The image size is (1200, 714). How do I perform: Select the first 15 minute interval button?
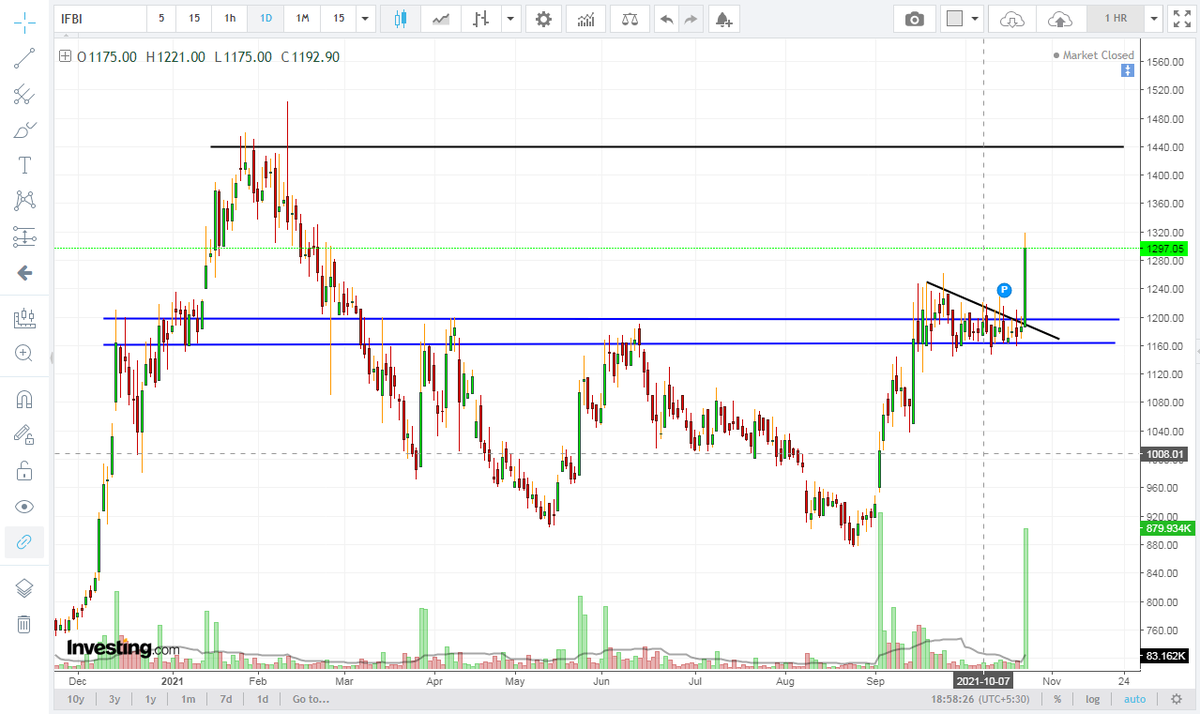pos(195,18)
